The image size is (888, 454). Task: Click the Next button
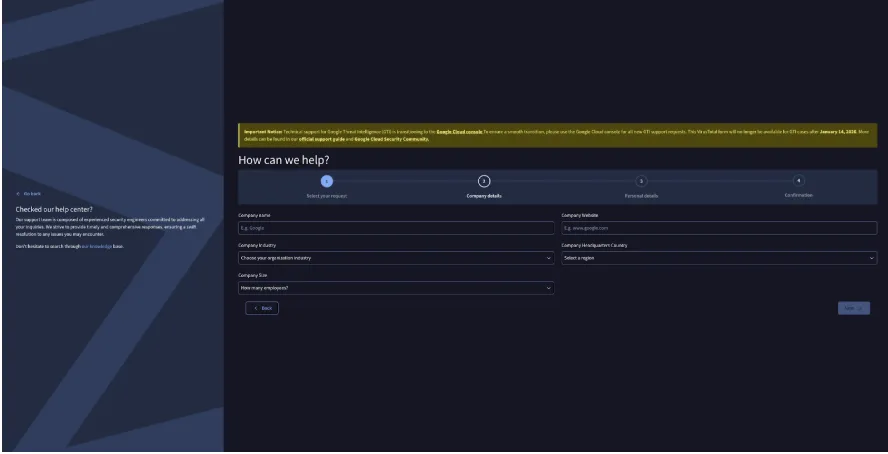[x=853, y=308]
